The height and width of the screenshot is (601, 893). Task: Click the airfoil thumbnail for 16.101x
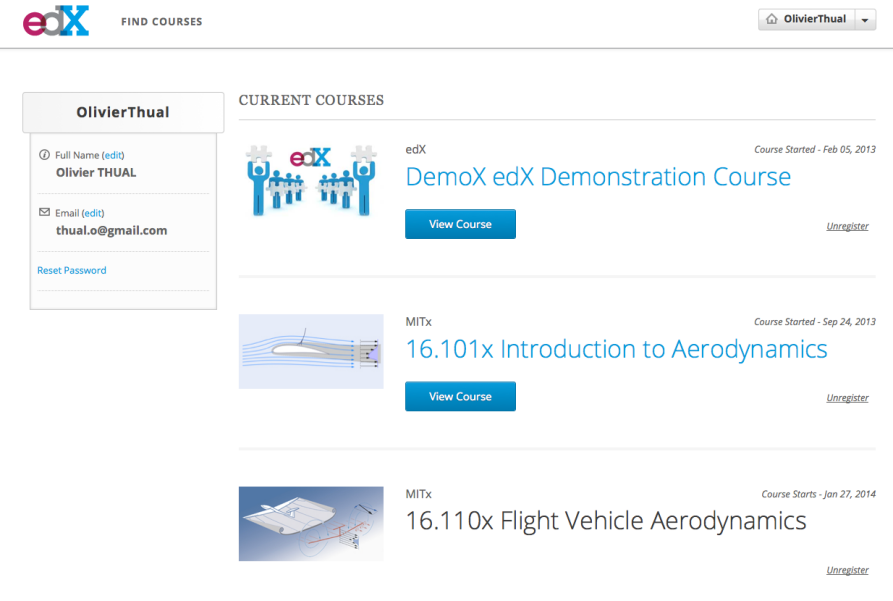coord(311,351)
